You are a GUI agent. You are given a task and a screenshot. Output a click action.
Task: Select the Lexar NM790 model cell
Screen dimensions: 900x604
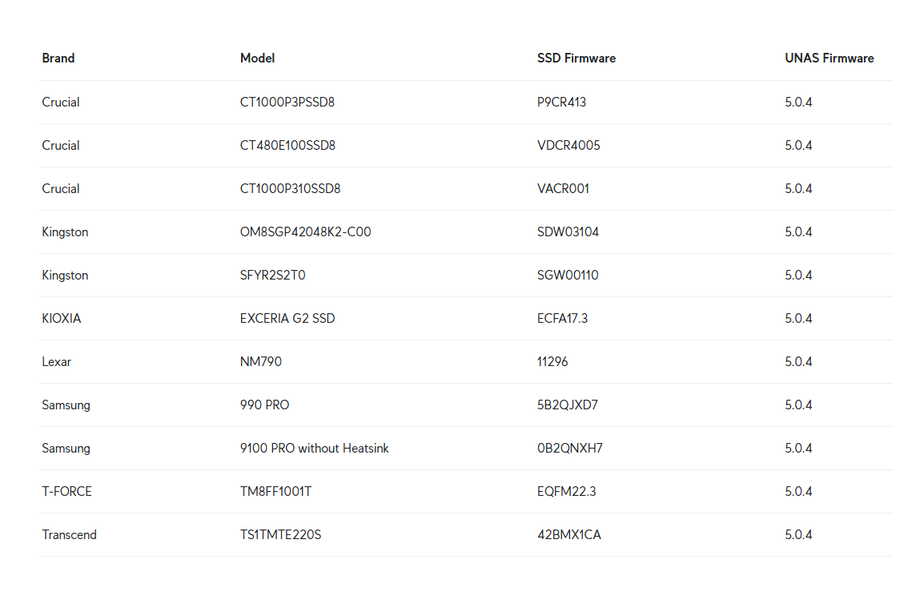tap(261, 362)
